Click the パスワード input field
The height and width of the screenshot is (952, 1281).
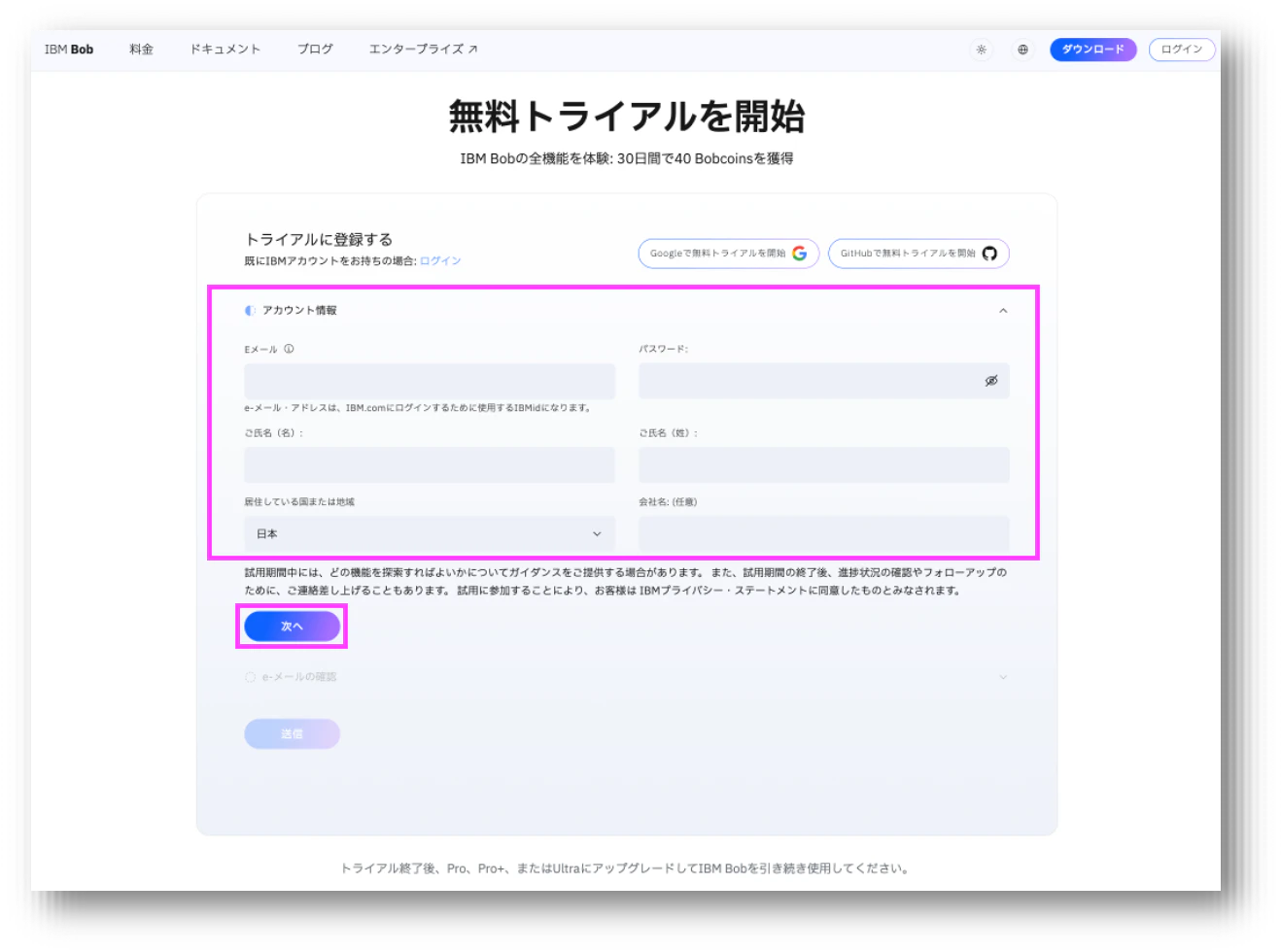coord(824,381)
